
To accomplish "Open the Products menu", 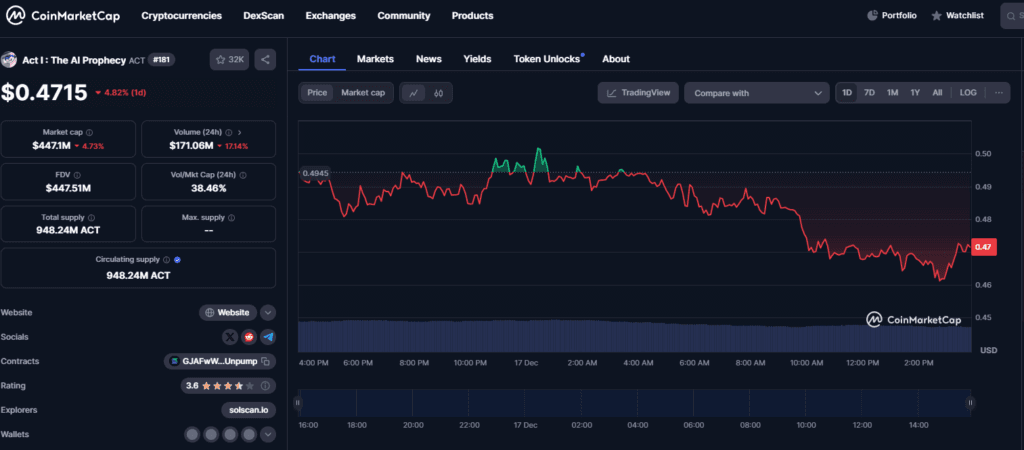I will coord(472,16).
